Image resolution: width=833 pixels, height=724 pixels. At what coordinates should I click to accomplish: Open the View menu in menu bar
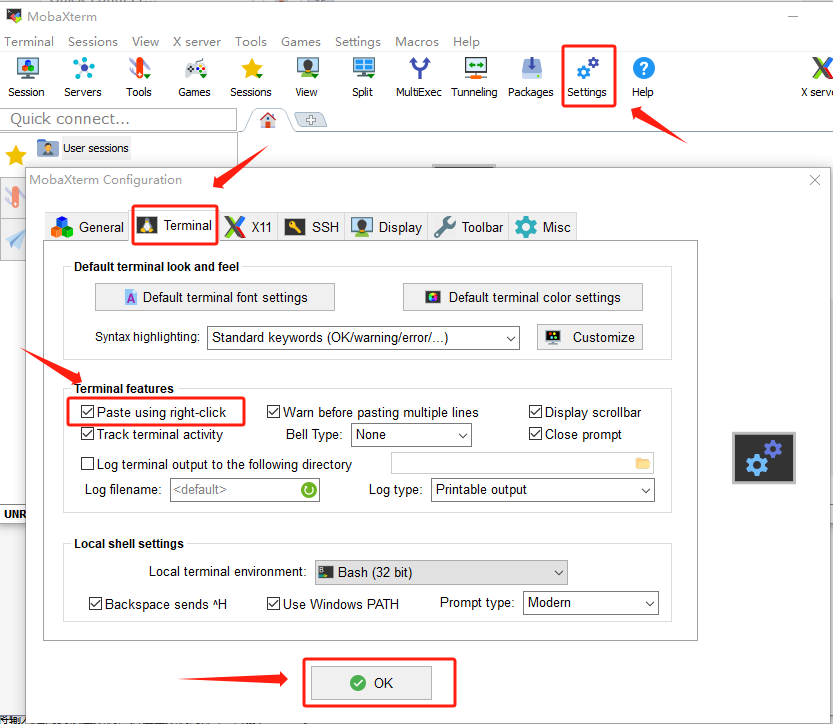(x=146, y=41)
